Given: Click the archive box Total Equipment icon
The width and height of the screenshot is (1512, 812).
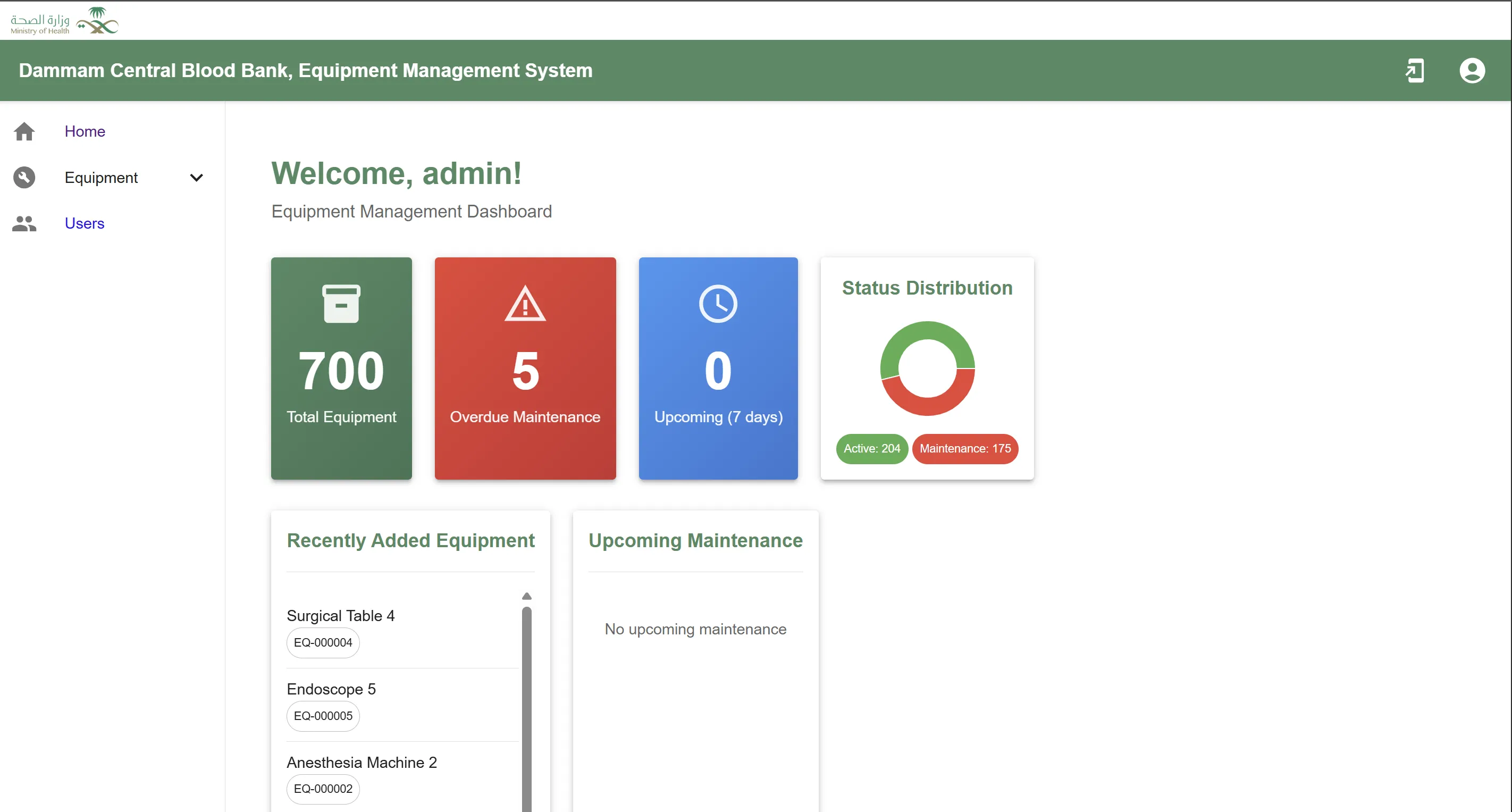Looking at the screenshot, I should coord(341,304).
